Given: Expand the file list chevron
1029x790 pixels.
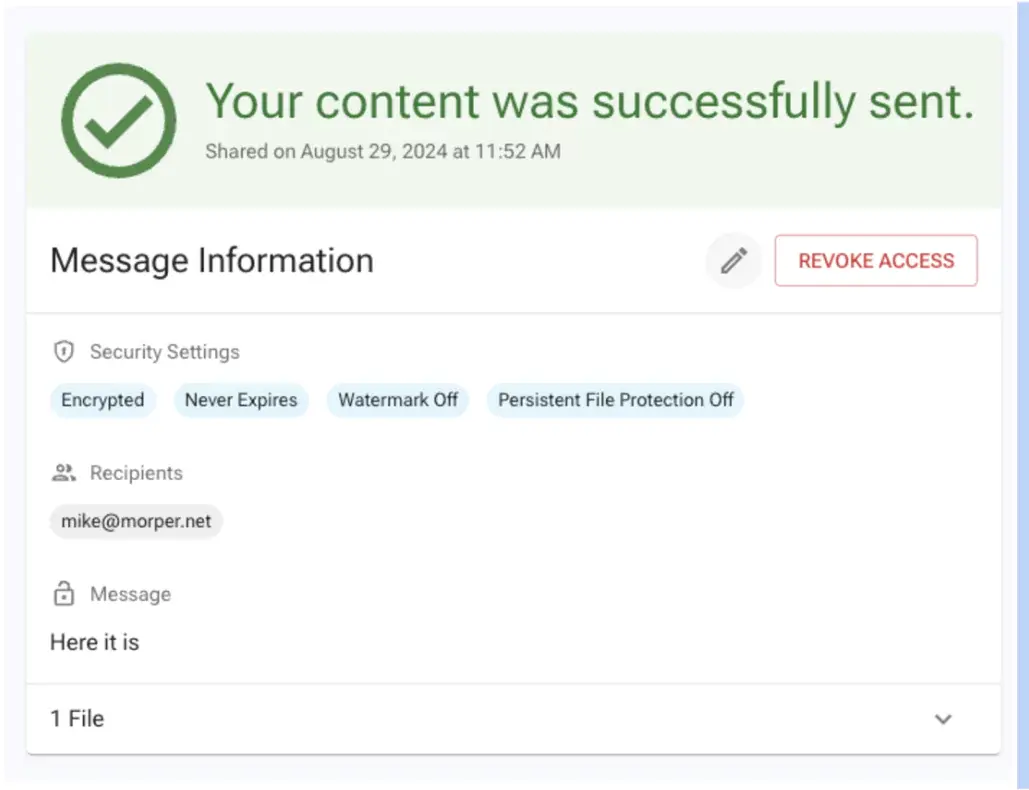Looking at the screenshot, I should coord(943,719).
